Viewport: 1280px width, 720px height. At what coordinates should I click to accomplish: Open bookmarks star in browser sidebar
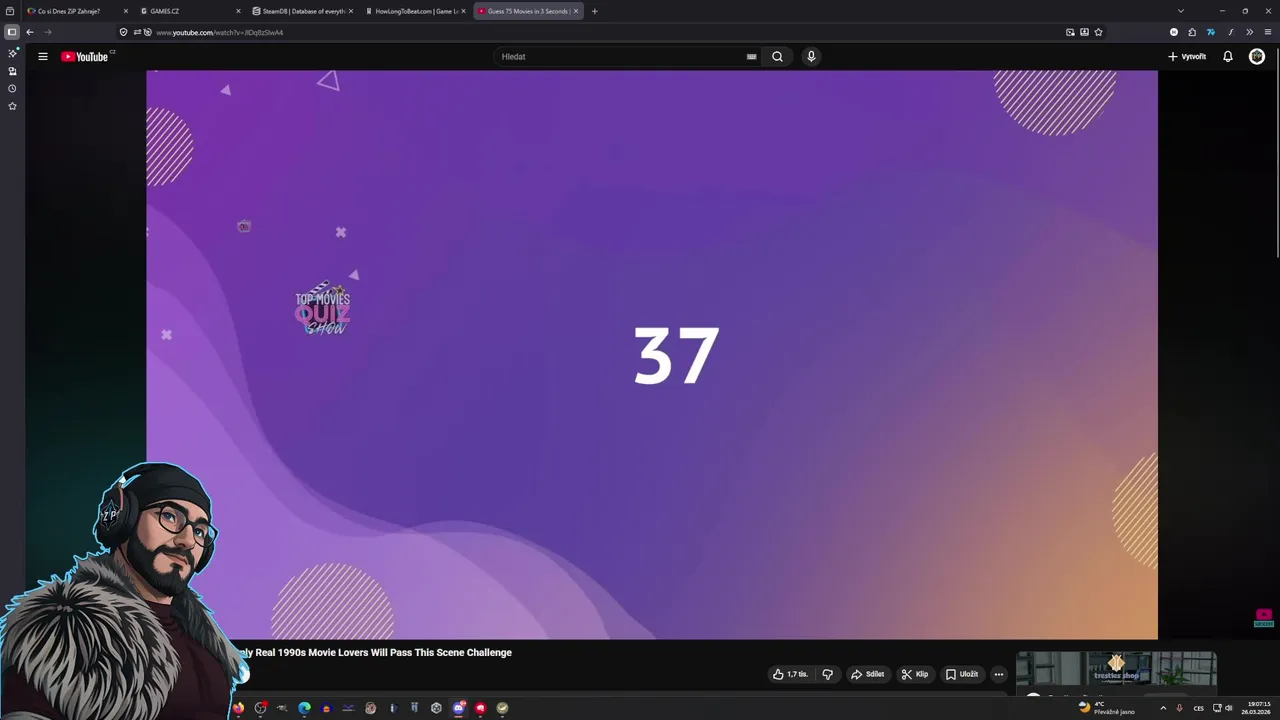[12, 105]
